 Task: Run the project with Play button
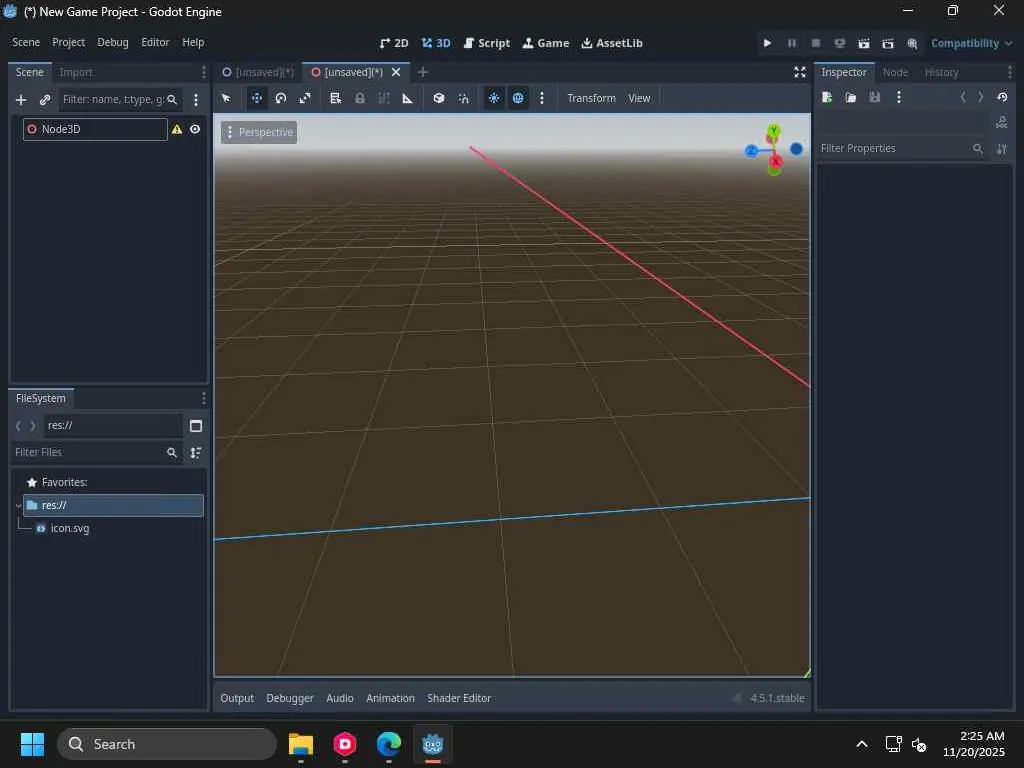(767, 43)
